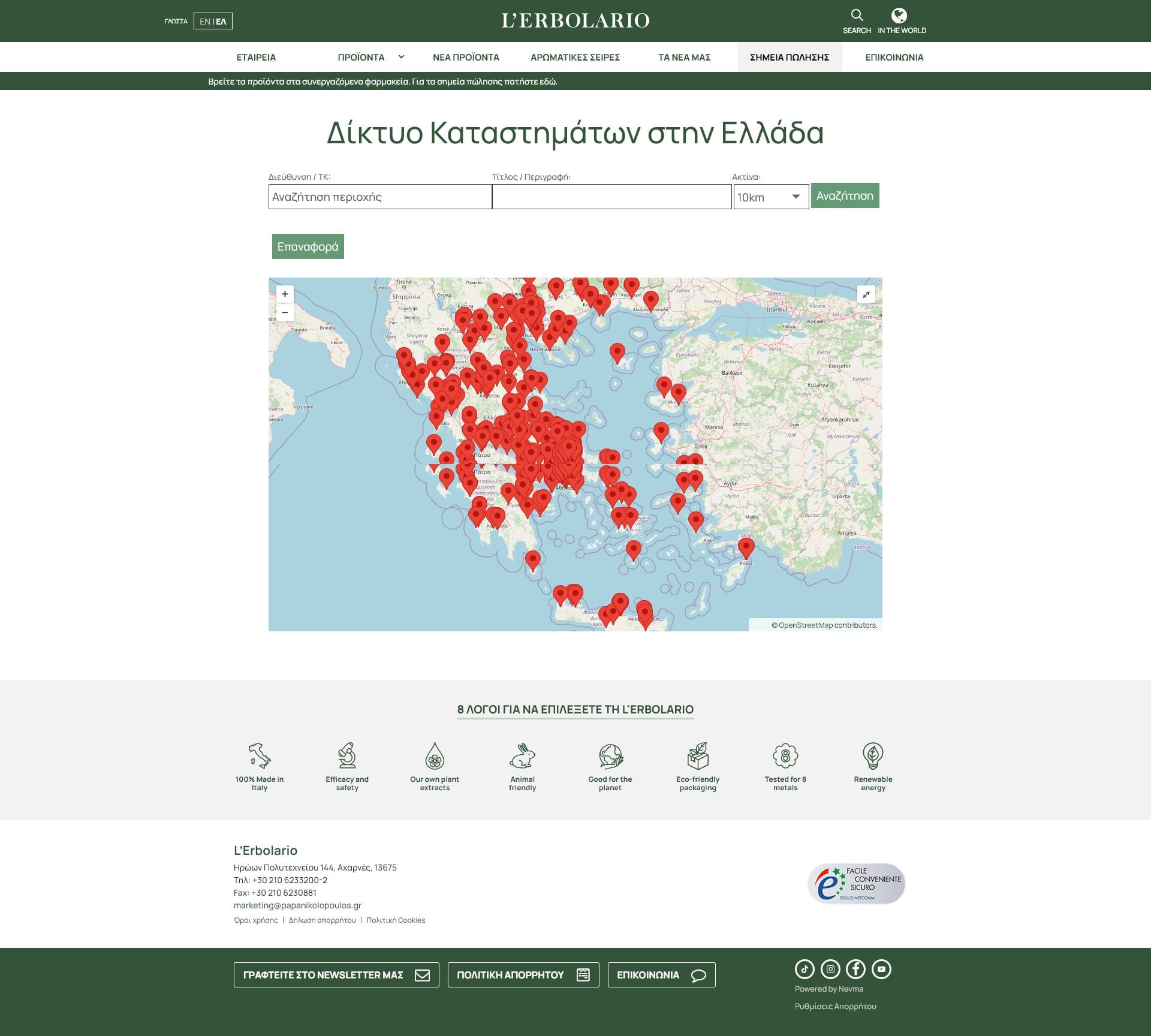Open the In The World globe icon
Screen dimensions: 1151x1036
(x=899, y=16)
